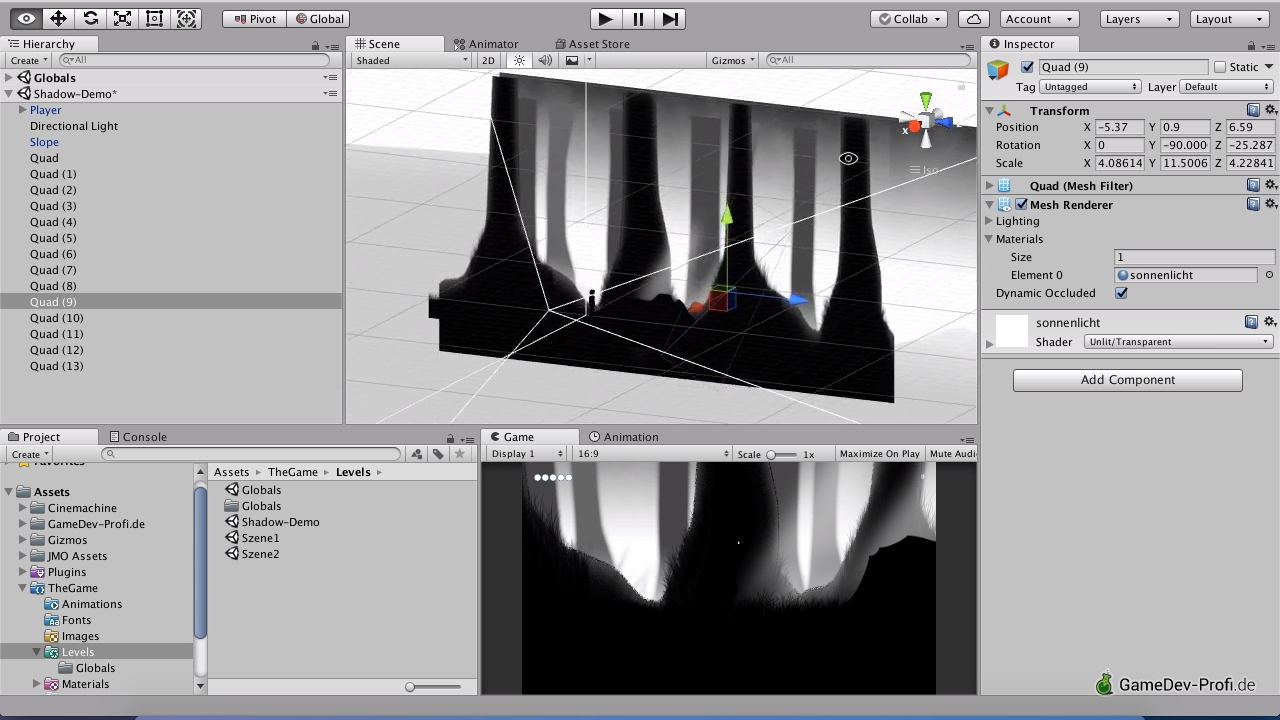Toggle 2D scene view mode
Image resolution: width=1280 pixels, height=720 pixels.
488,60
